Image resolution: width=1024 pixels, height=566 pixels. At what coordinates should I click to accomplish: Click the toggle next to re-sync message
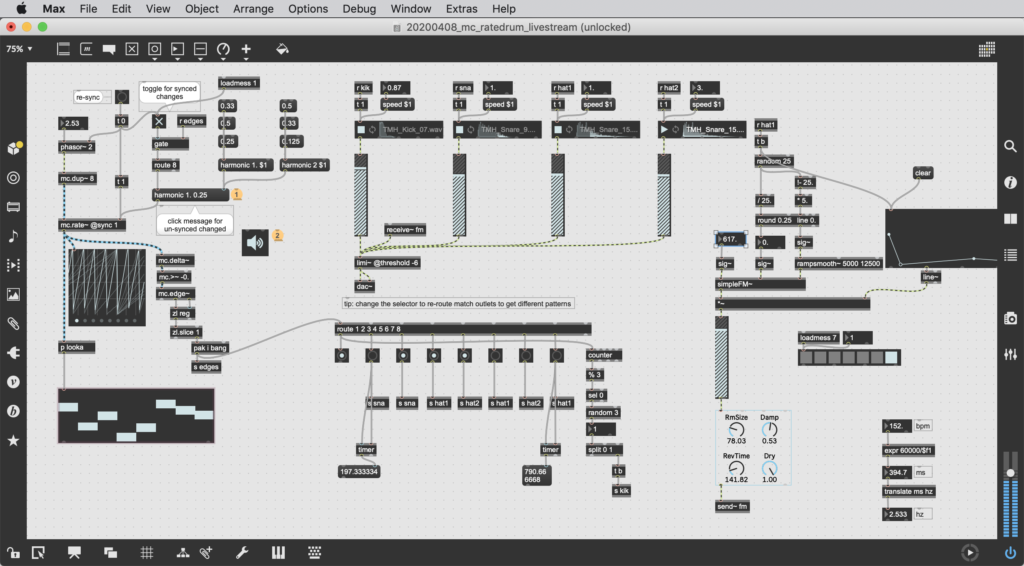[121, 97]
